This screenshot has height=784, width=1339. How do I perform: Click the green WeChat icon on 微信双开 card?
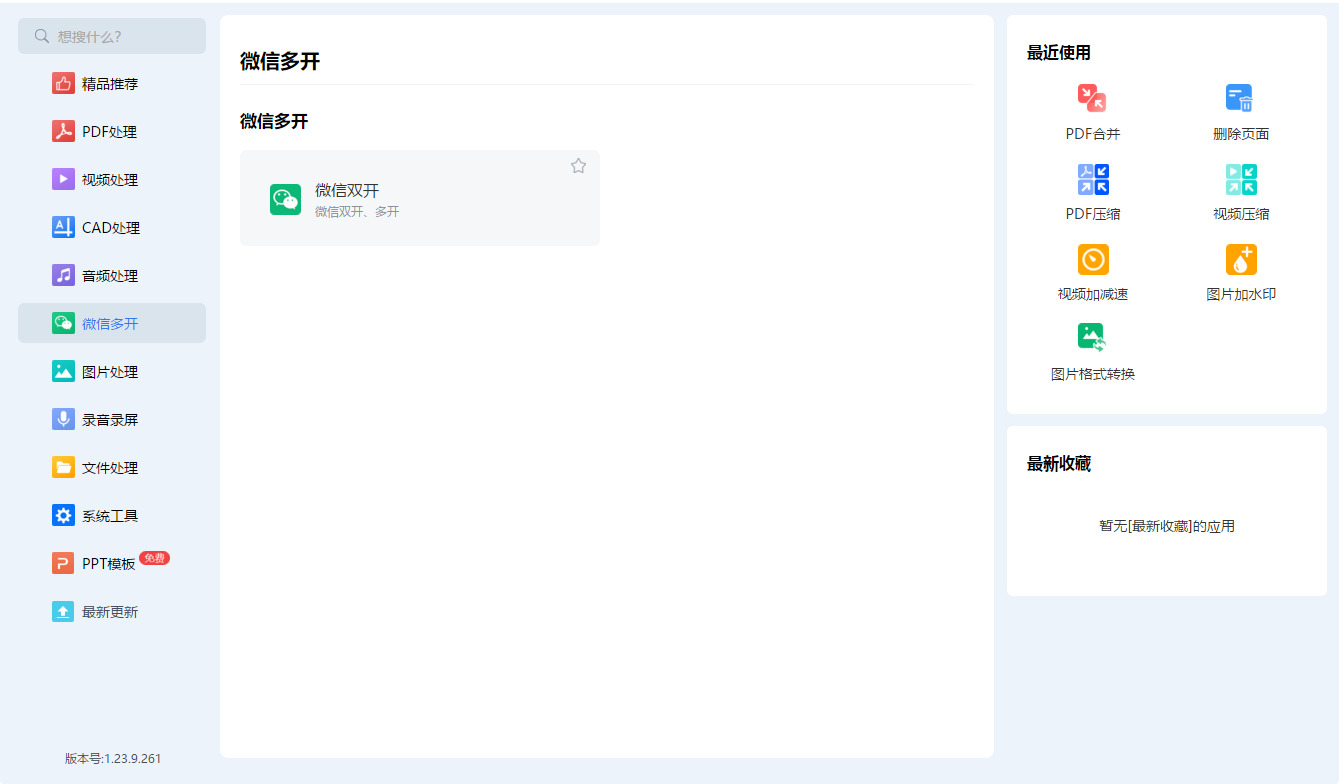[285, 199]
